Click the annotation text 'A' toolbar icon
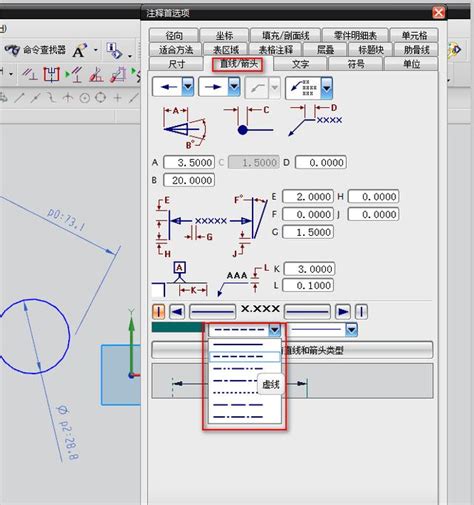Screen dimensions: 474x505 pos(79,50)
